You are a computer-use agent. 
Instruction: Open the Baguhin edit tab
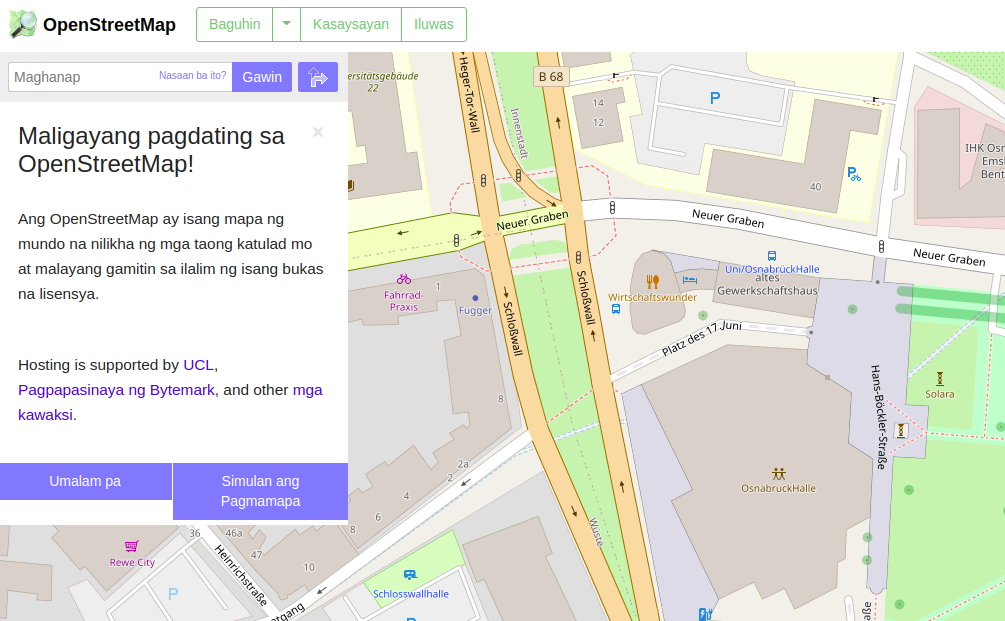(235, 24)
